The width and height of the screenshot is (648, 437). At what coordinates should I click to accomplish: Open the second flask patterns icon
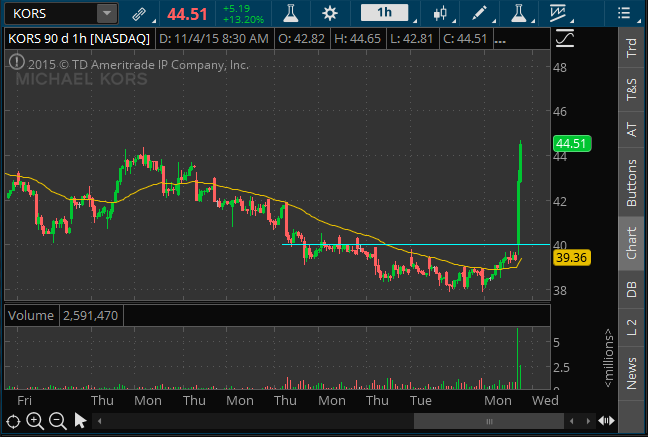519,14
